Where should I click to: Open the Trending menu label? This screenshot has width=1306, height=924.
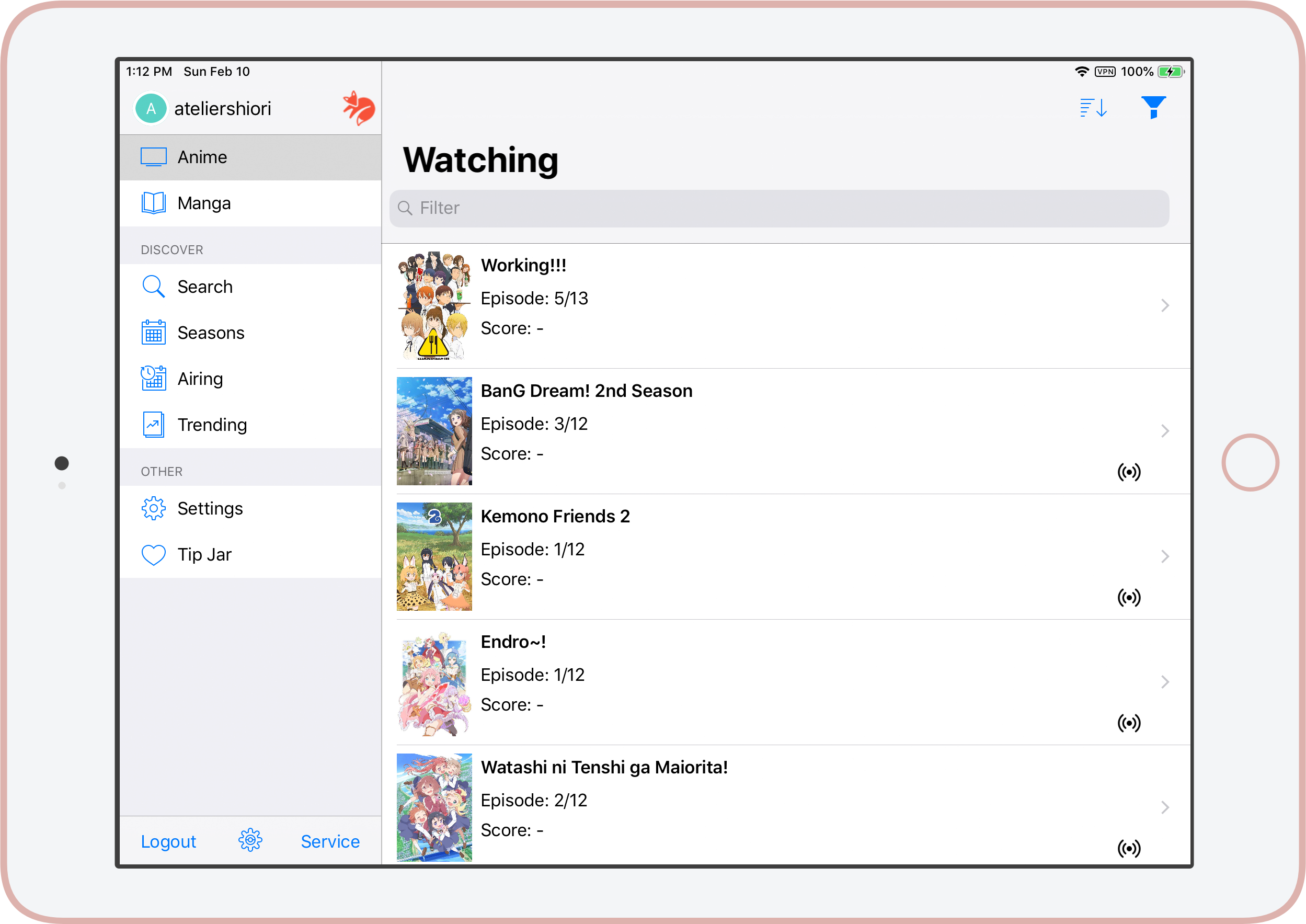point(212,425)
